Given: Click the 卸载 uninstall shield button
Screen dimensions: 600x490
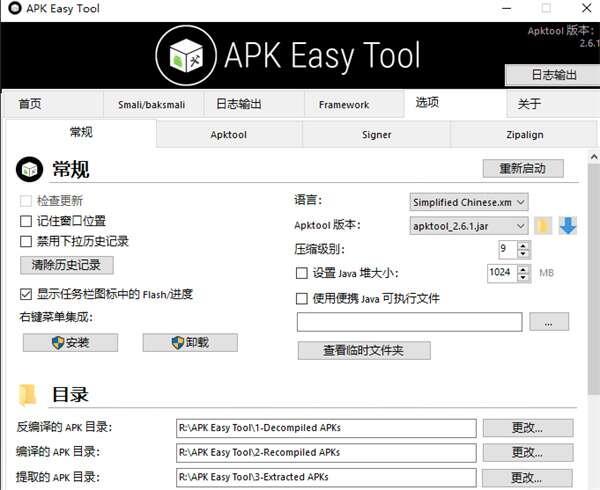Looking at the screenshot, I should [190, 343].
